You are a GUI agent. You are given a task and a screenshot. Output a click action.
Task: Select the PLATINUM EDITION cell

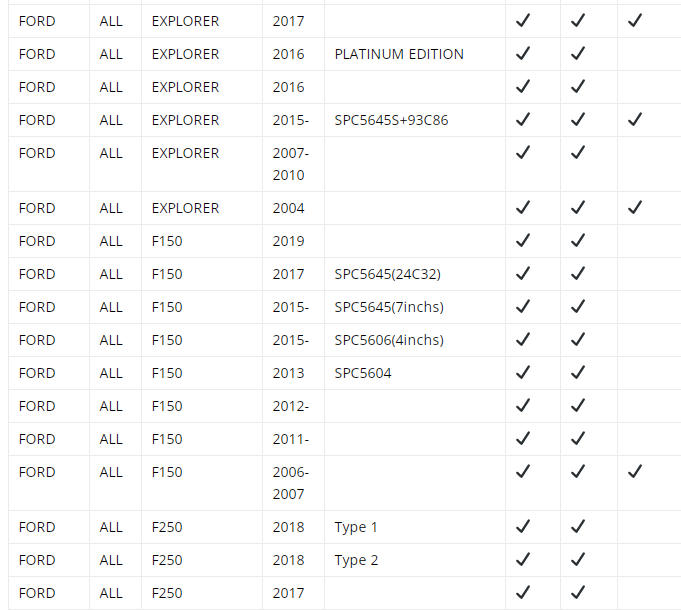coord(415,54)
